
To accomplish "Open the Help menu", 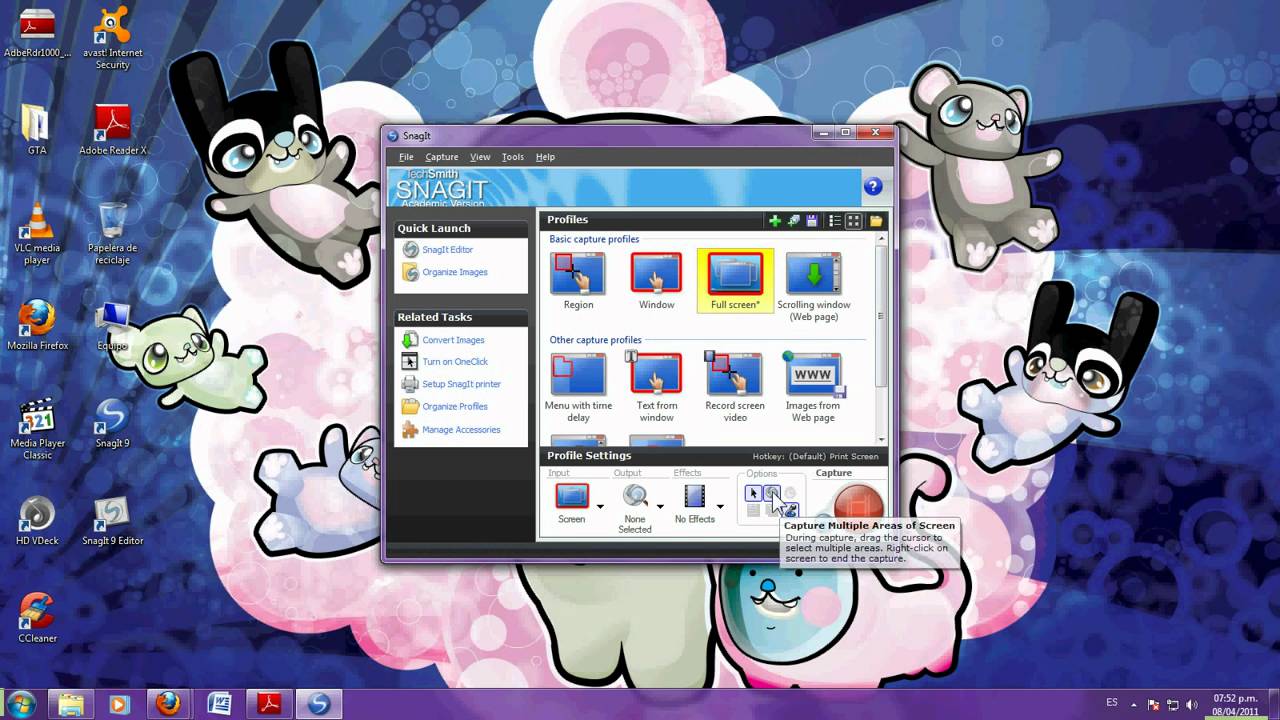I will (545, 157).
